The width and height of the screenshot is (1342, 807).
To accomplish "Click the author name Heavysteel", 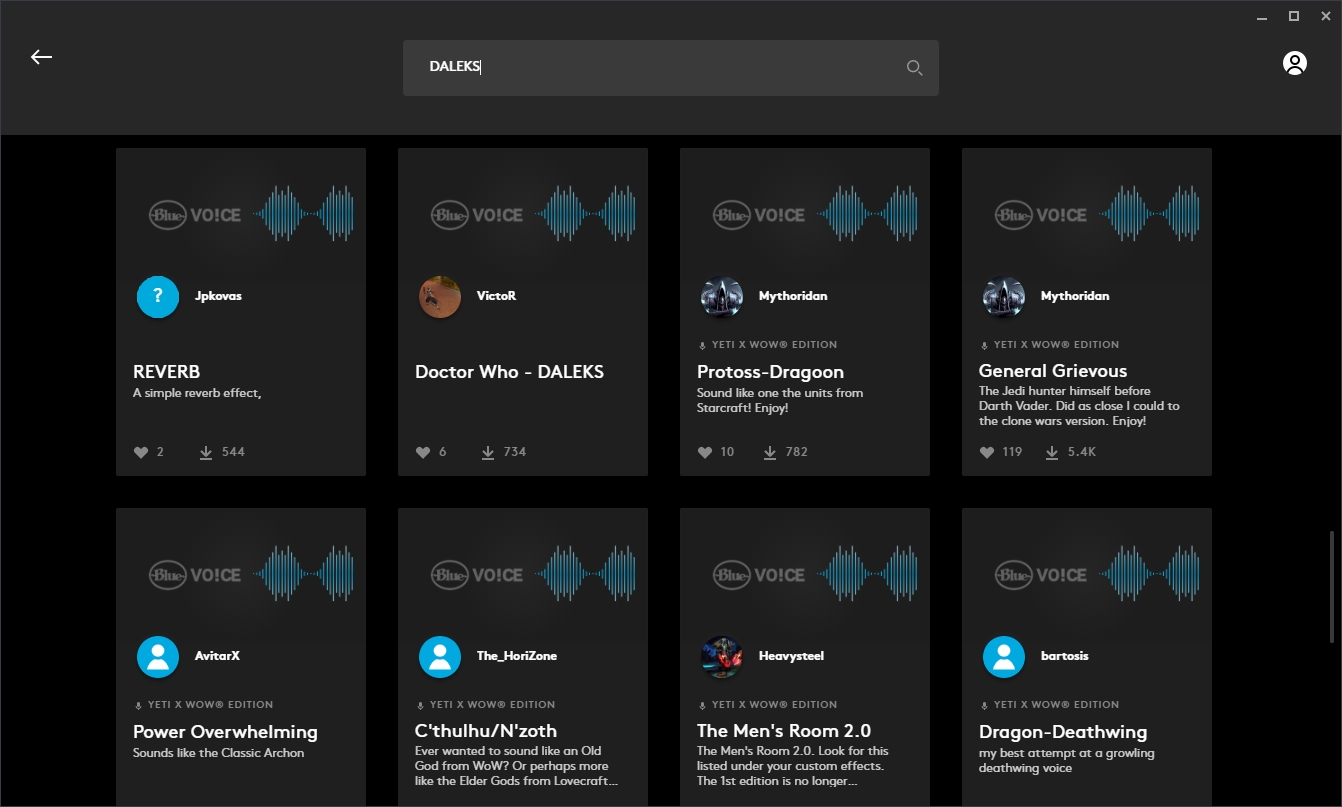I will coord(794,656).
